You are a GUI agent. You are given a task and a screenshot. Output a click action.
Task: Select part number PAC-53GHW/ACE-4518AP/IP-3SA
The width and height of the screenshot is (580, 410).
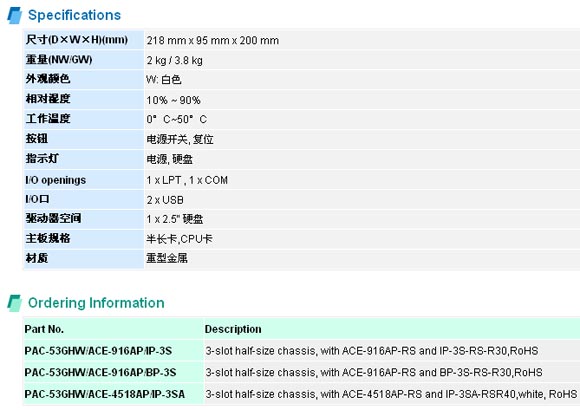105,394
